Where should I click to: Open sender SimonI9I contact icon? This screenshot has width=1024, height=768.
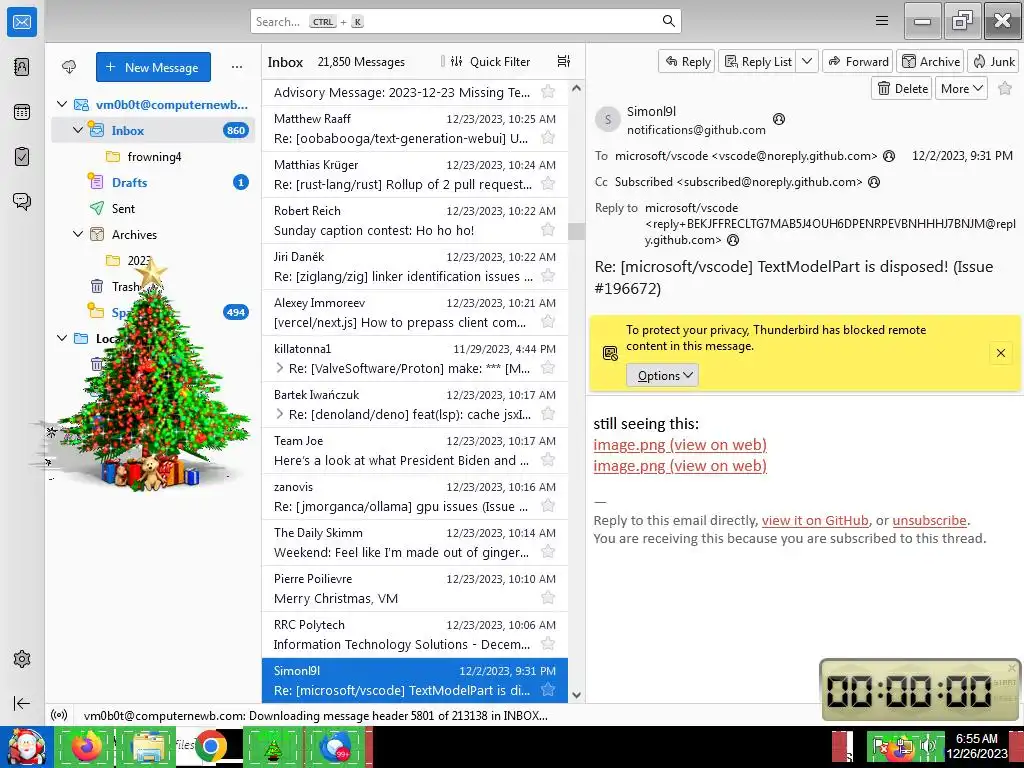pos(778,119)
